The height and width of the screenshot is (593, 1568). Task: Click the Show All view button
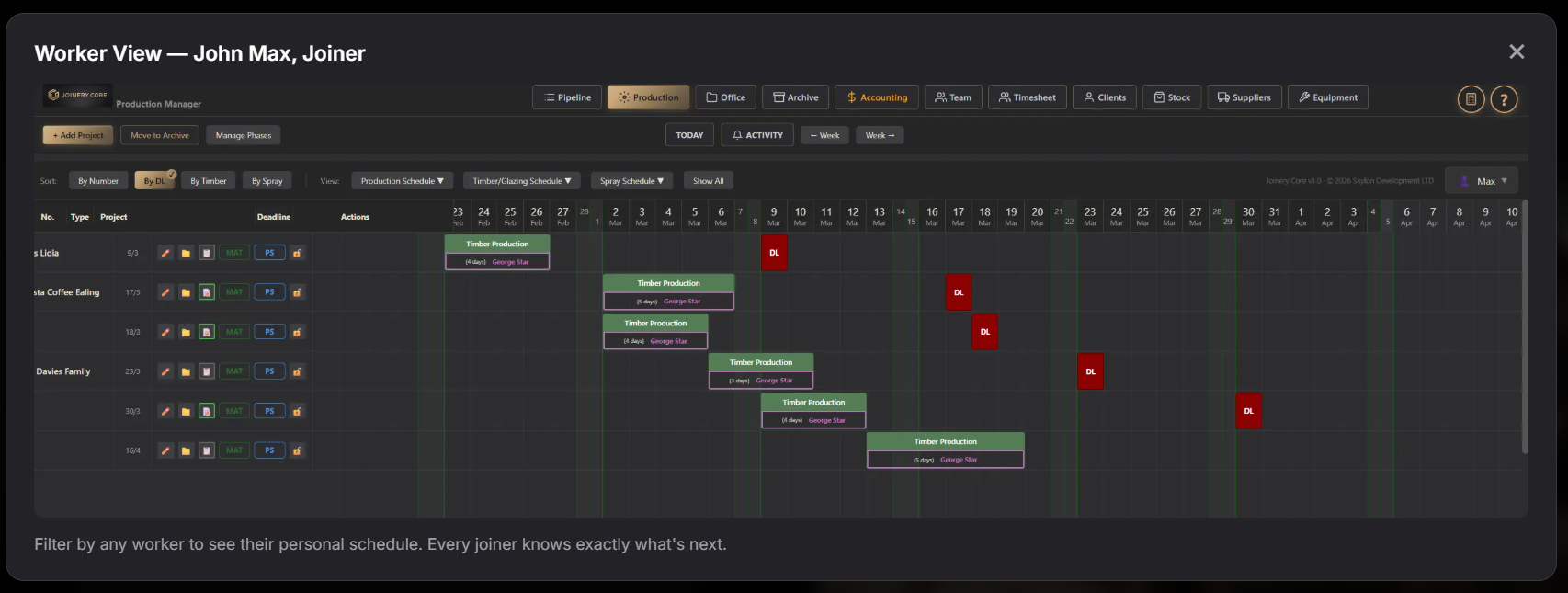[x=708, y=181]
